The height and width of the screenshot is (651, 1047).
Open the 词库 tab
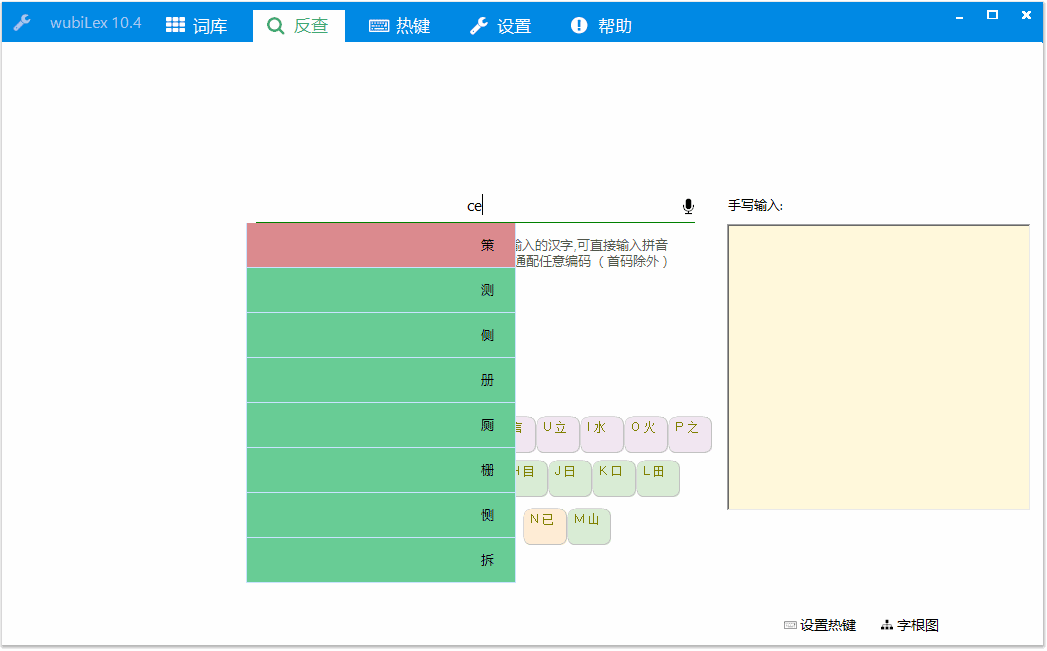197,26
